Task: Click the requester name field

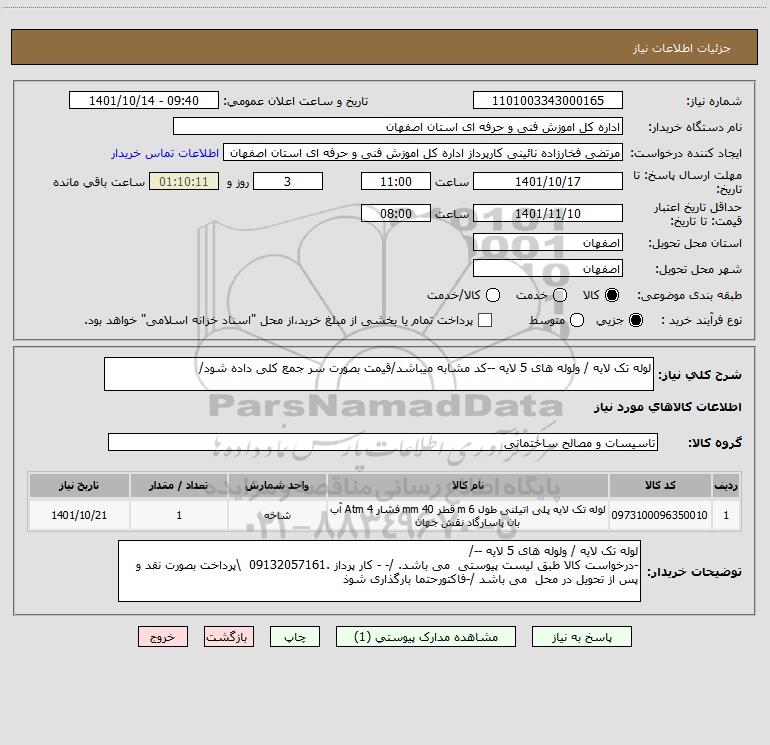Action: [x=423, y=153]
